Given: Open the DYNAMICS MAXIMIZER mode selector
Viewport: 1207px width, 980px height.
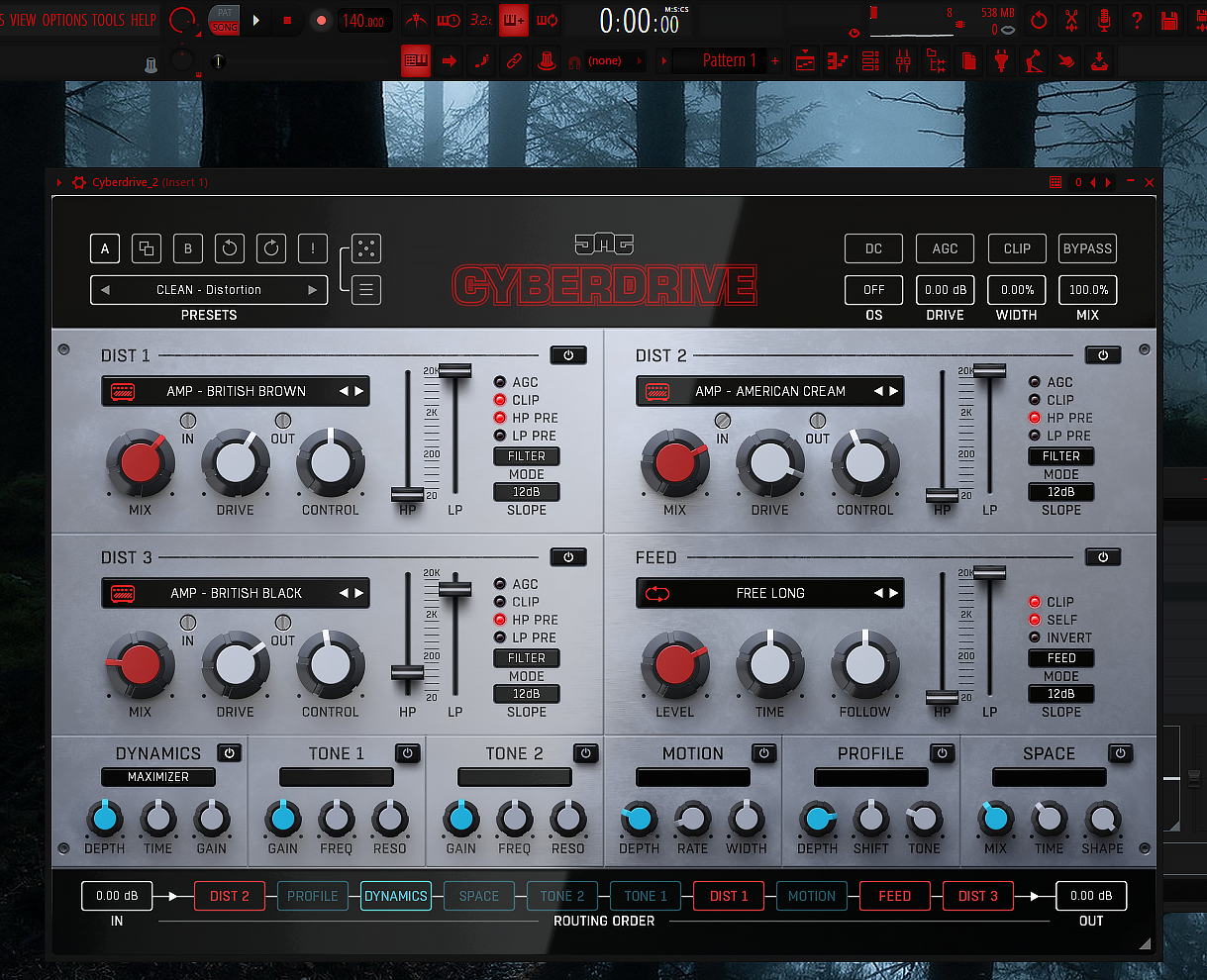Looking at the screenshot, I should click(158, 777).
